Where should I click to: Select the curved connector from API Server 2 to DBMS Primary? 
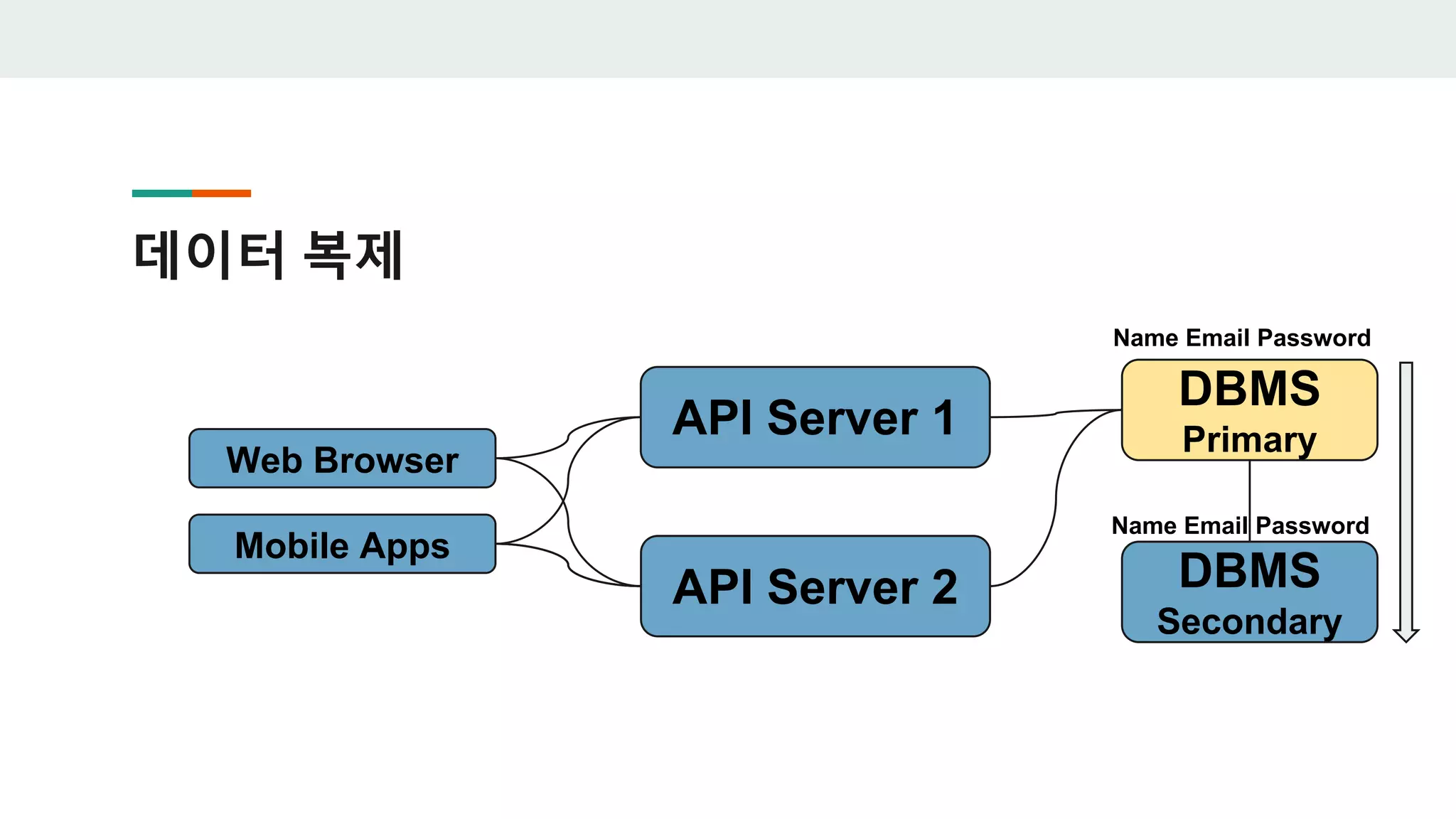pyautogui.click(x=1056, y=498)
